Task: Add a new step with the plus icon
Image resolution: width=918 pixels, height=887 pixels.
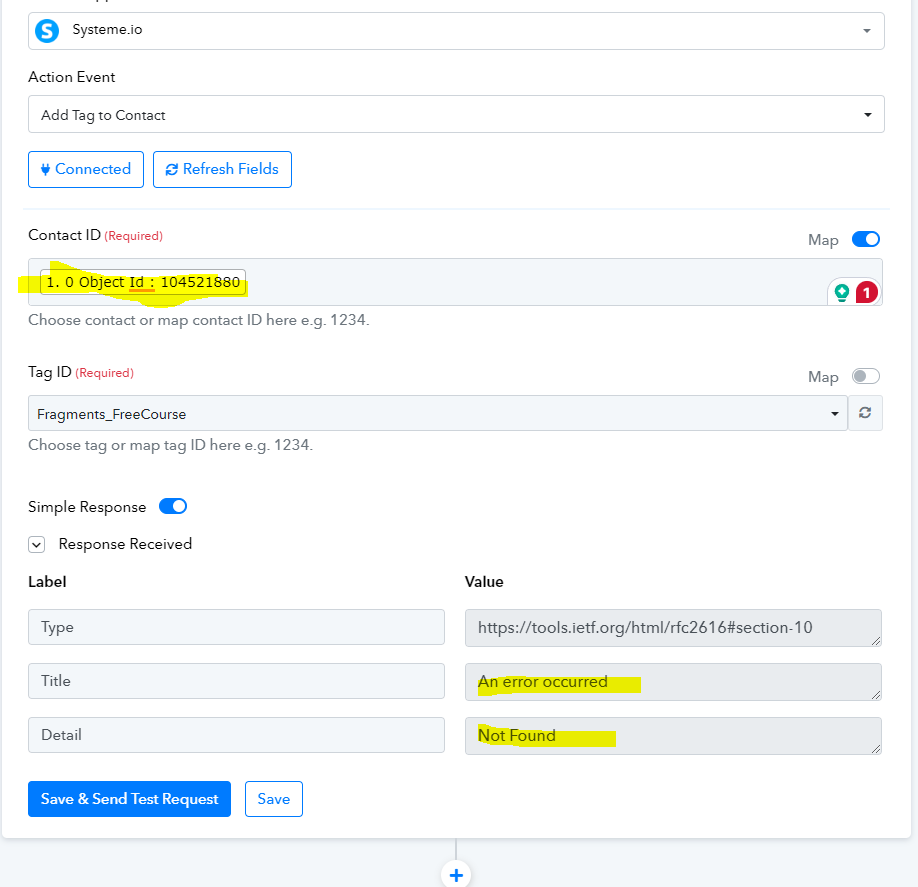Action: click(x=456, y=875)
